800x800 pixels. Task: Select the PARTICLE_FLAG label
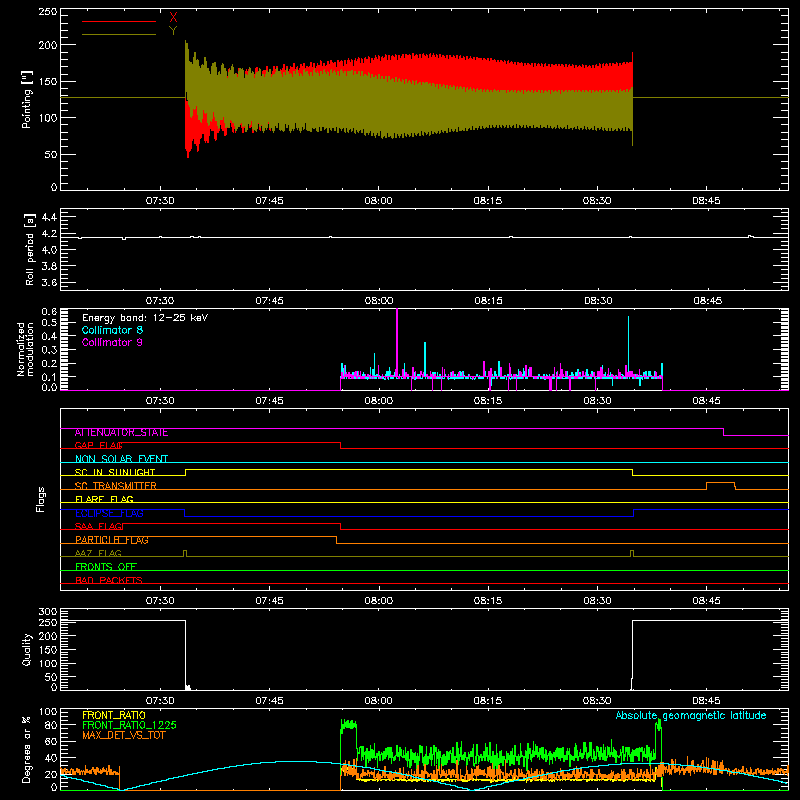click(112, 540)
